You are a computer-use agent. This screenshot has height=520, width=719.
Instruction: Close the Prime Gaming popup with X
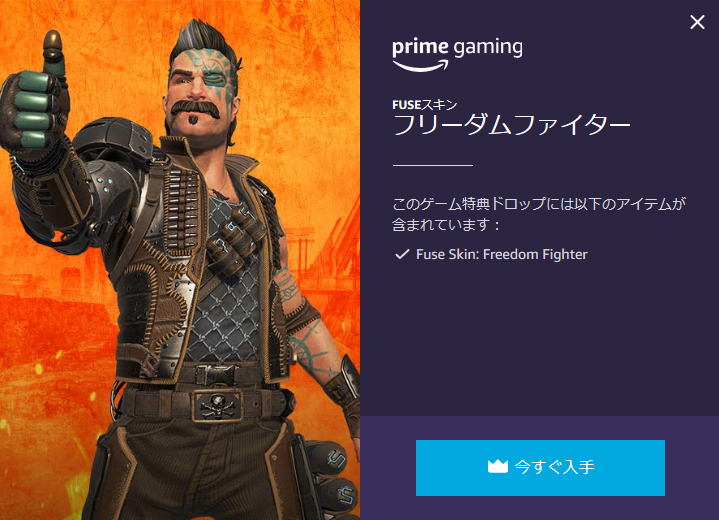697,22
